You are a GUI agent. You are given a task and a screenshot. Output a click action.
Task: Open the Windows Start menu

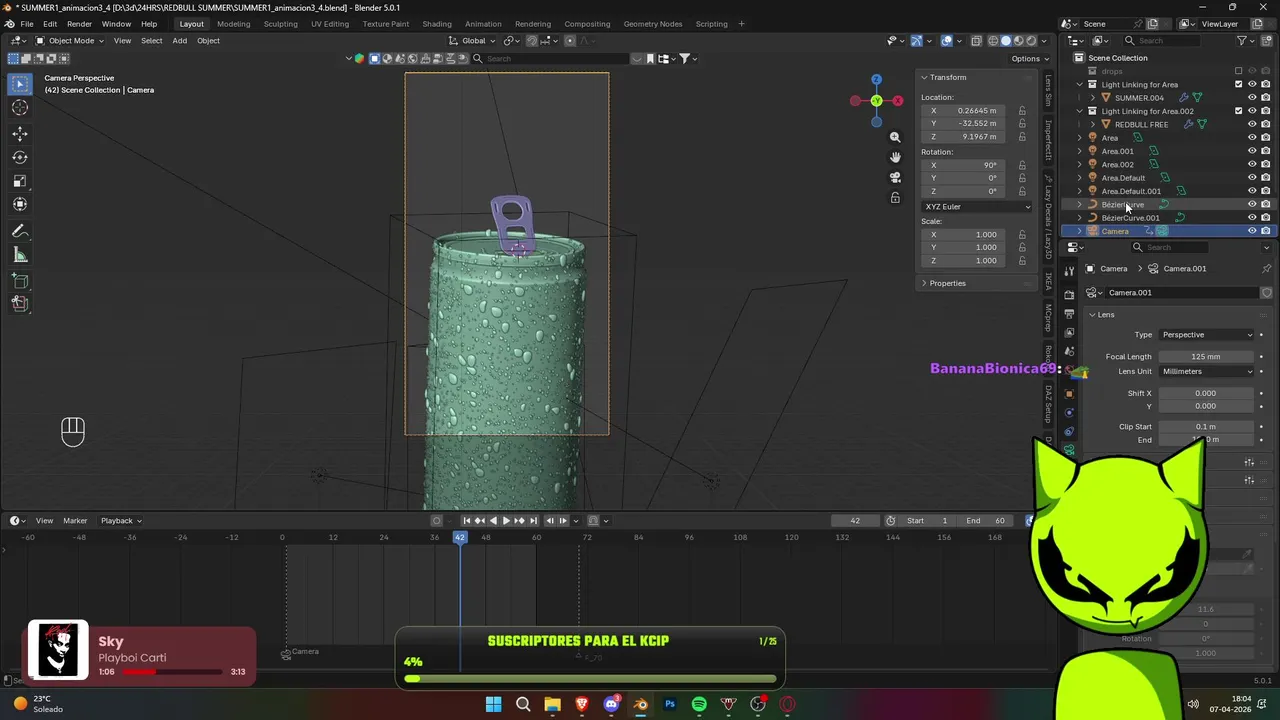coord(493,704)
